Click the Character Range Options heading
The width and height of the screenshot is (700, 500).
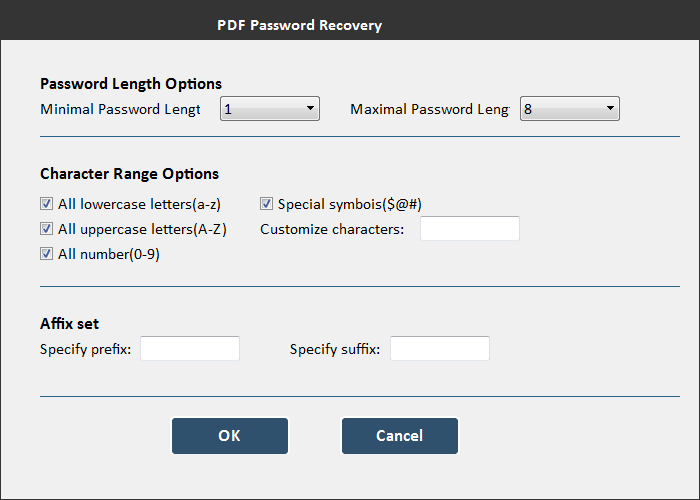(129, 174)
